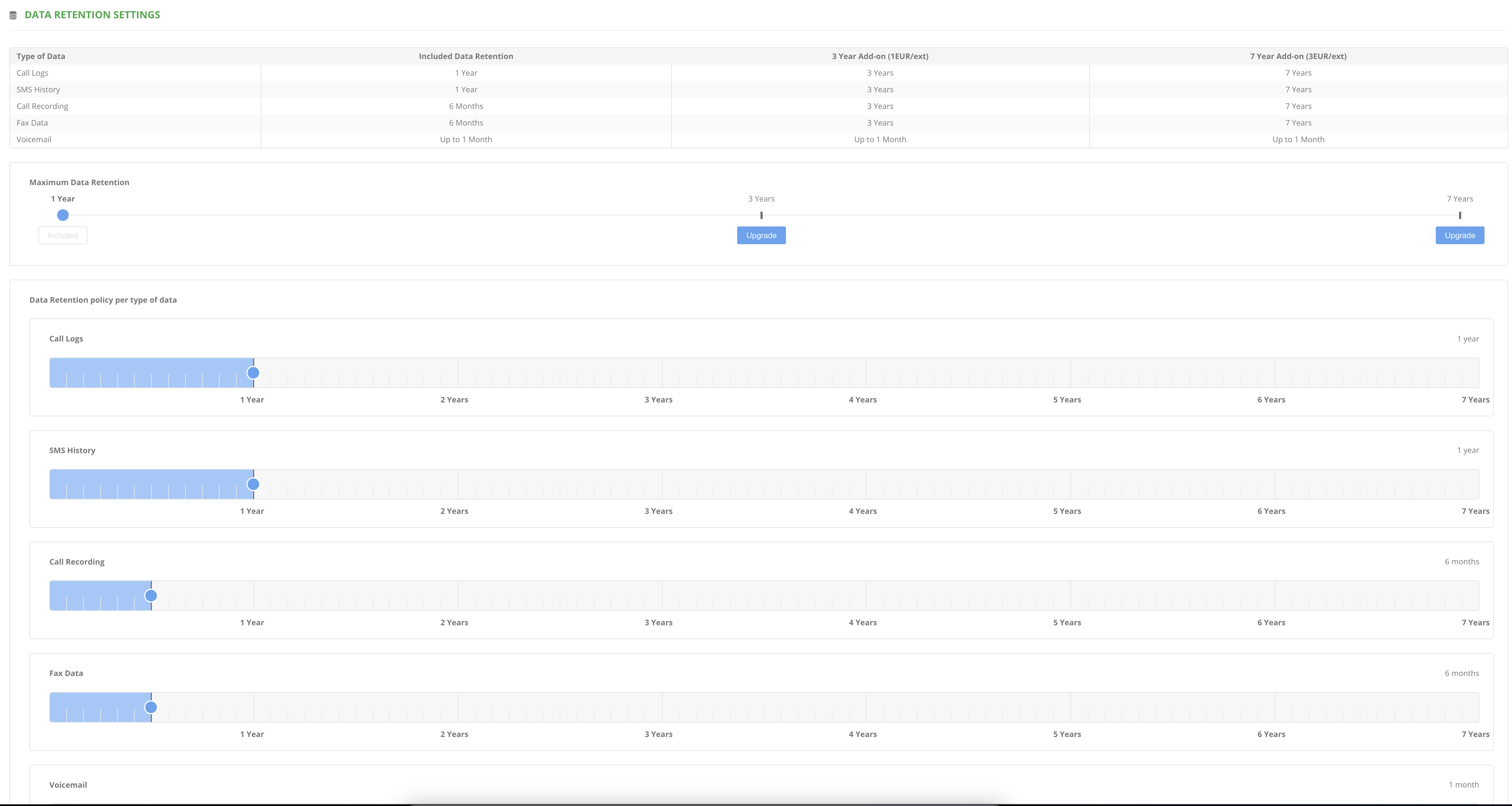Click the Upgrade button under 3 Years
1512x806 pixels.
[761, 235]
